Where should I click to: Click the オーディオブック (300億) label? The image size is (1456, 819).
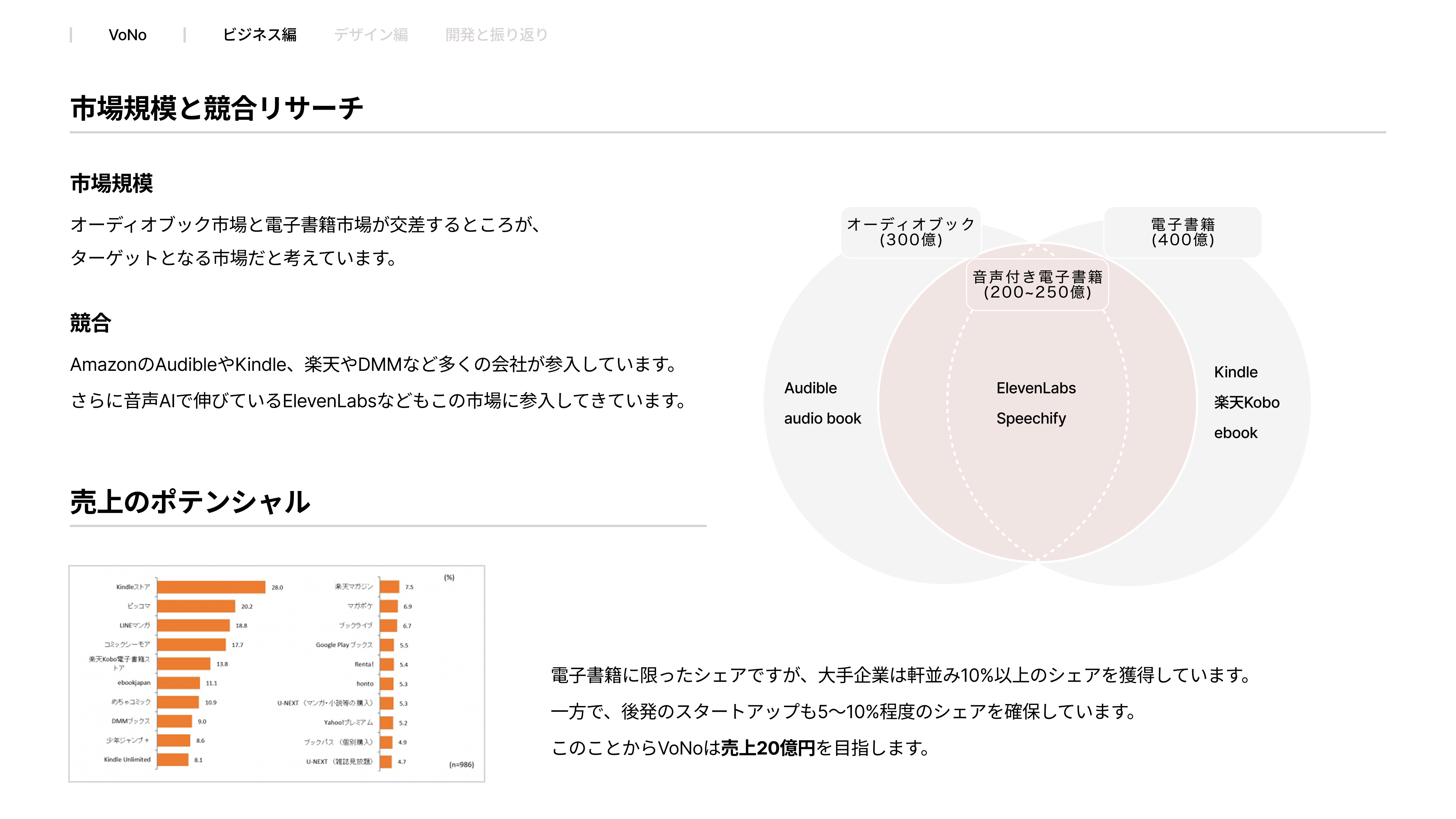910,232
